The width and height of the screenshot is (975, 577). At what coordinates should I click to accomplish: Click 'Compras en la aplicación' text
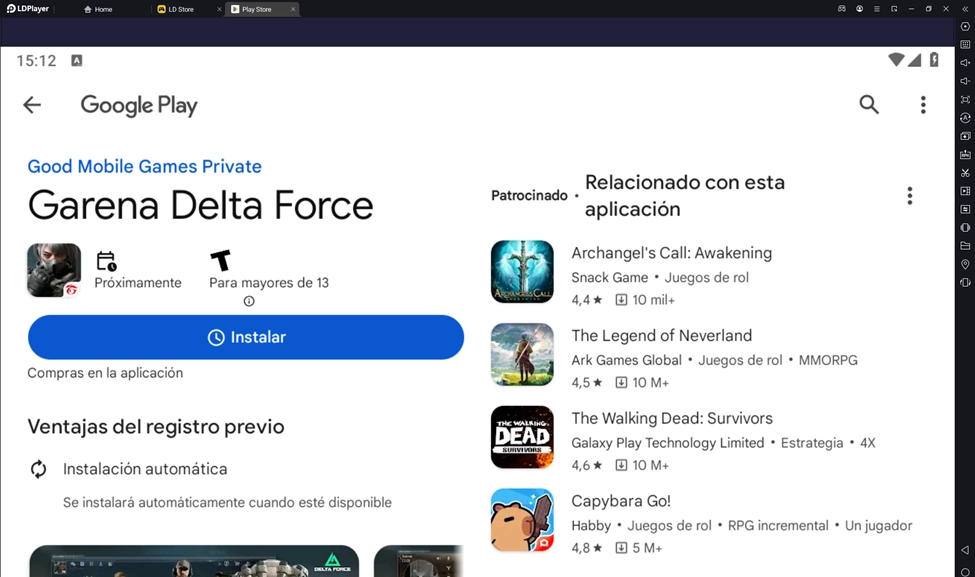[105, 372]
